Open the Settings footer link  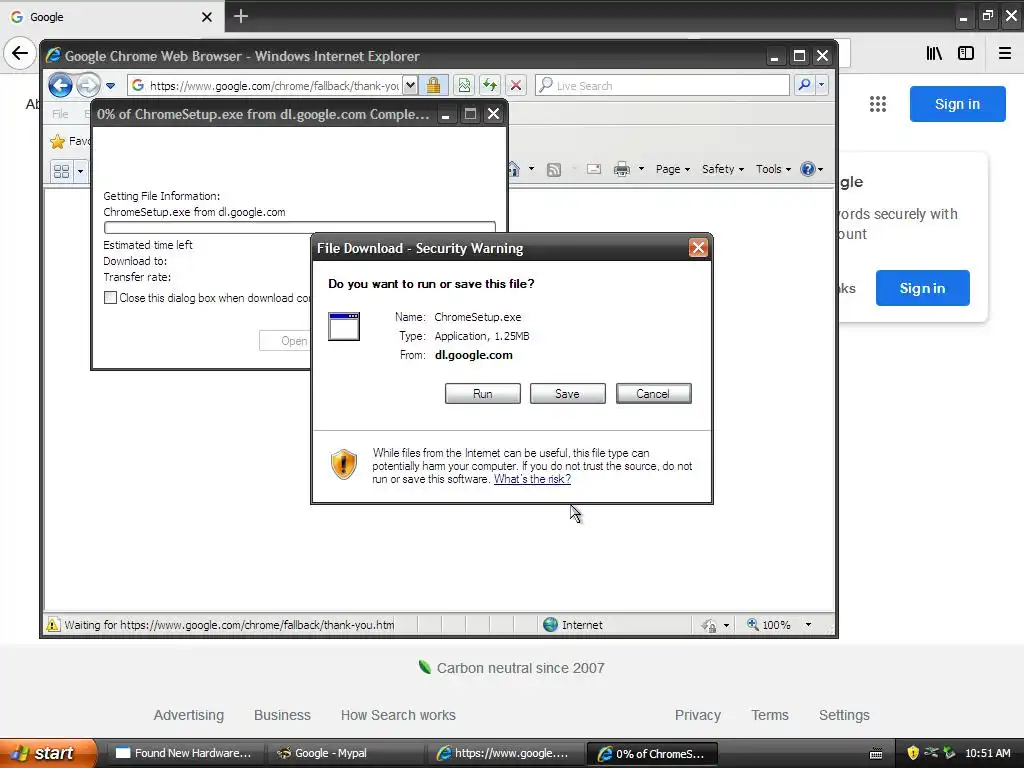844,715
